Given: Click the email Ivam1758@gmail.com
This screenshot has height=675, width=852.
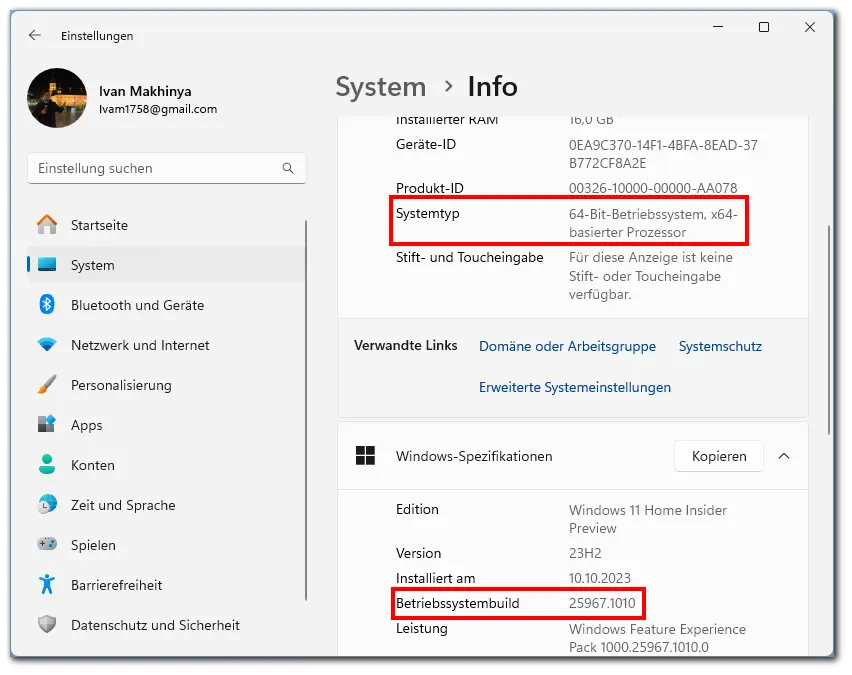Looking at the screenshot, I should pyautogui.click(x=158, y=109).
